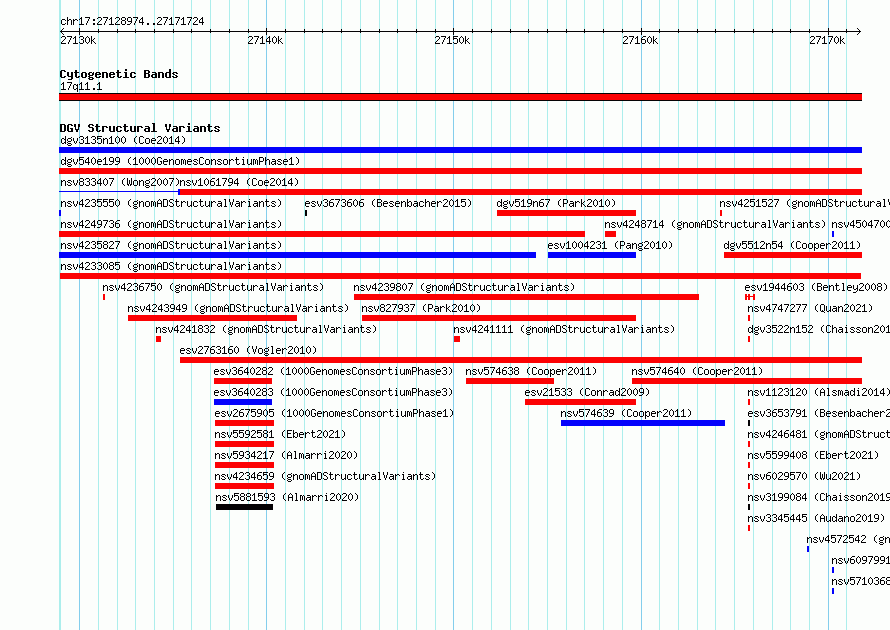Select nsv4243949 gnomAD variant label

coord(238,308)
